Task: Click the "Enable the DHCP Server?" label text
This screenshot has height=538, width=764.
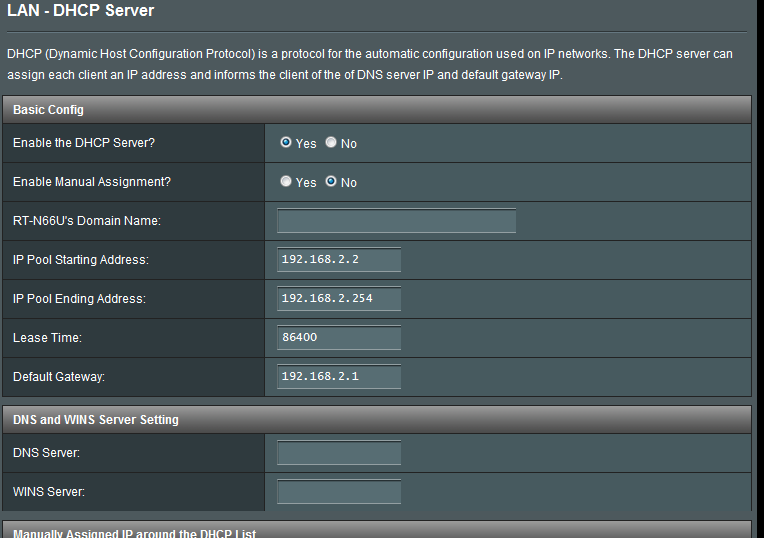Action: pos(84,143)
